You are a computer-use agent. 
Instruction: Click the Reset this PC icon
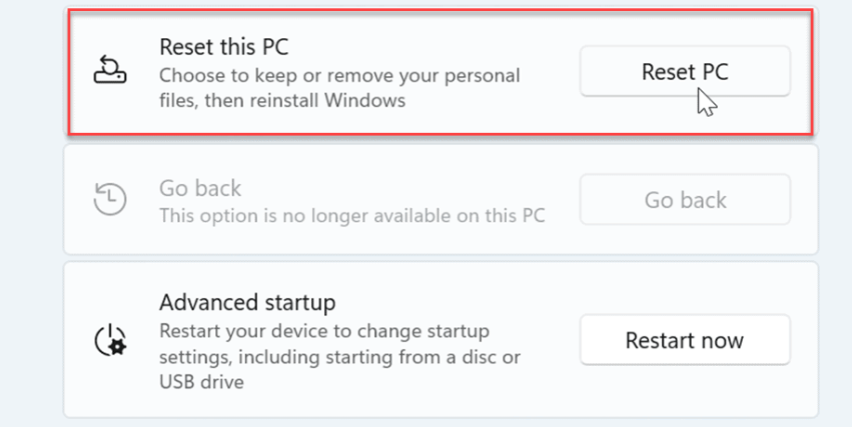[108, 71]
